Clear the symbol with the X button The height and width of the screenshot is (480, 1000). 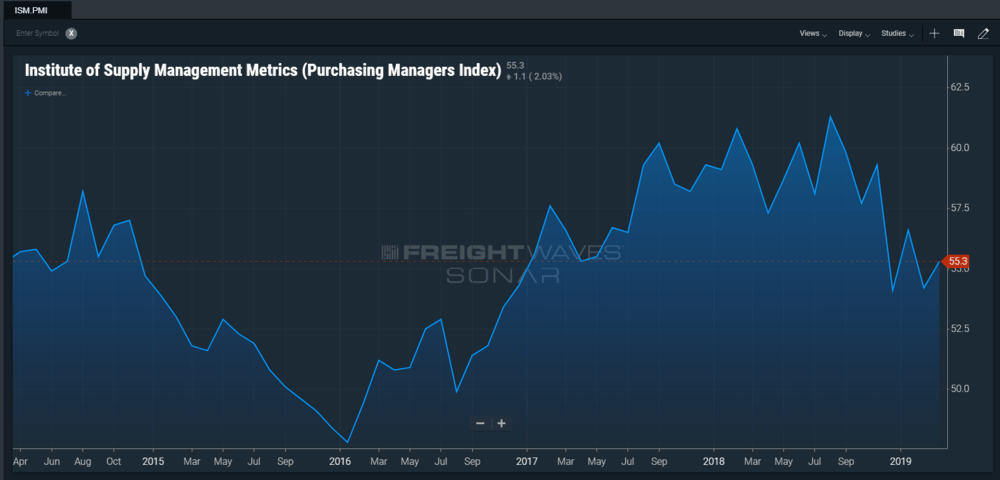pos(71,34)
